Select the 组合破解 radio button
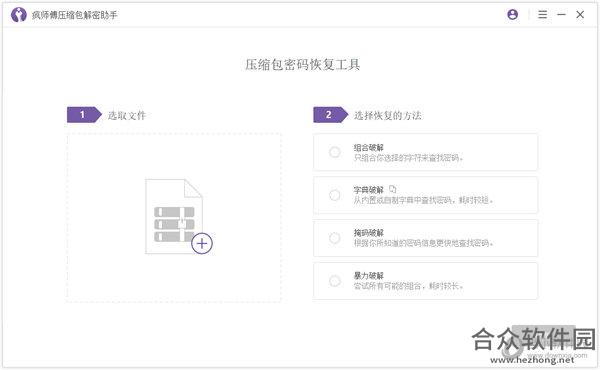This screenshot has height=370, width=600. point(334,152)
